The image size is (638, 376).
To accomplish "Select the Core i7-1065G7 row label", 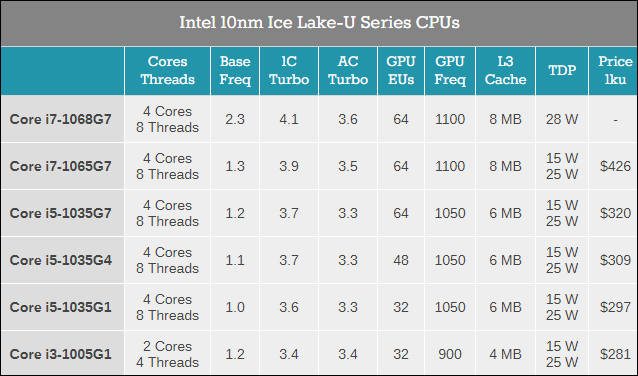I will click(61, 166).
